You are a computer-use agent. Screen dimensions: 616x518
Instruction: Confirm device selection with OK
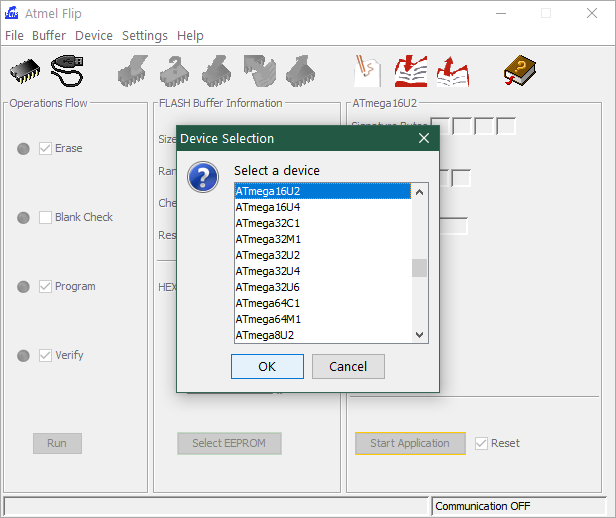(267, 366)
